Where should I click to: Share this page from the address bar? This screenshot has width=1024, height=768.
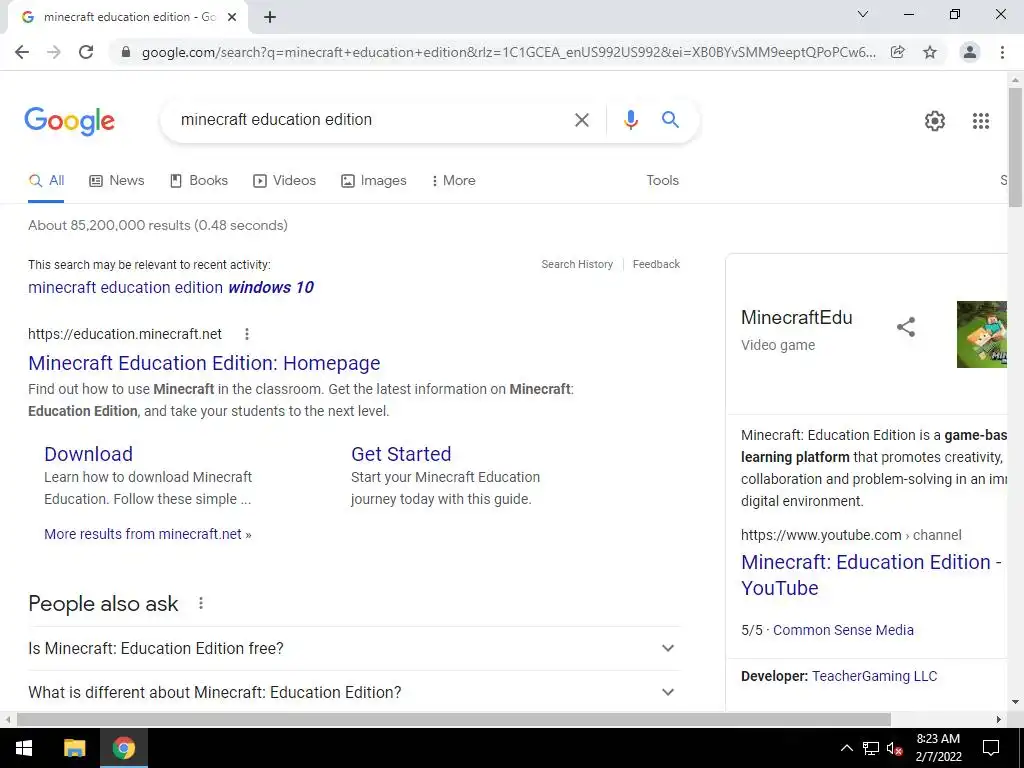pos(898,52)
